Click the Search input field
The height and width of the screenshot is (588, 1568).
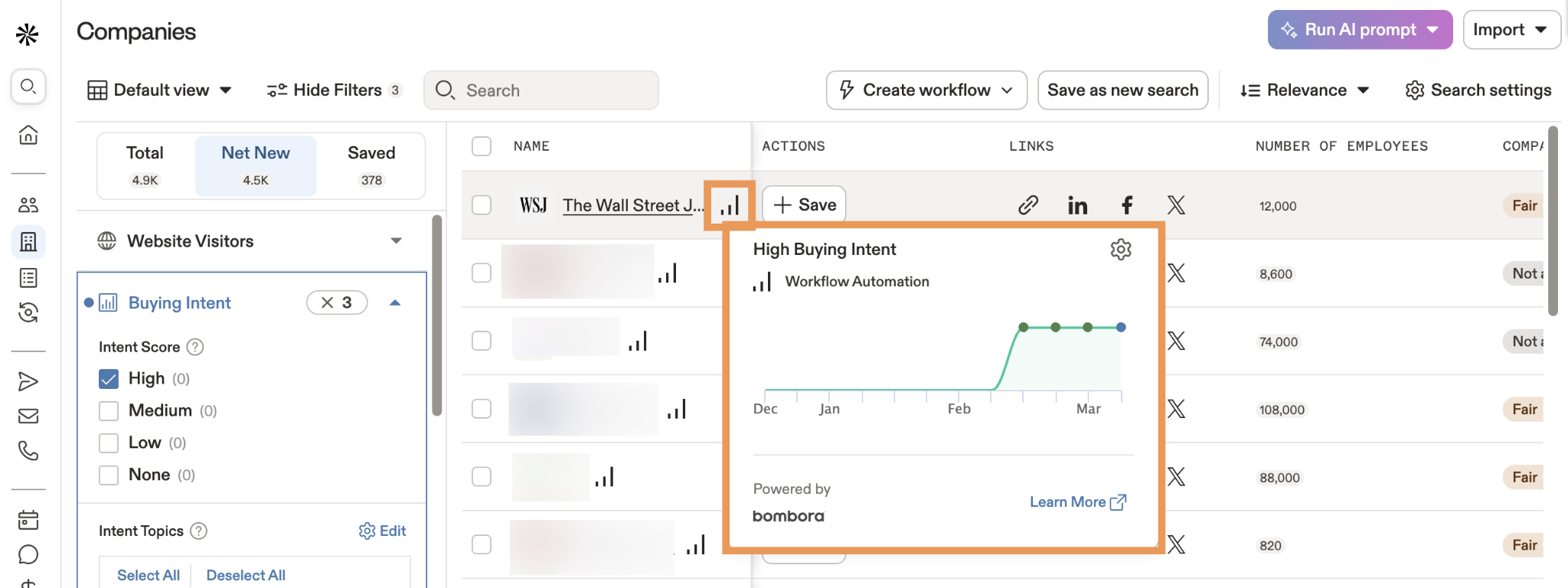point(541,90)
